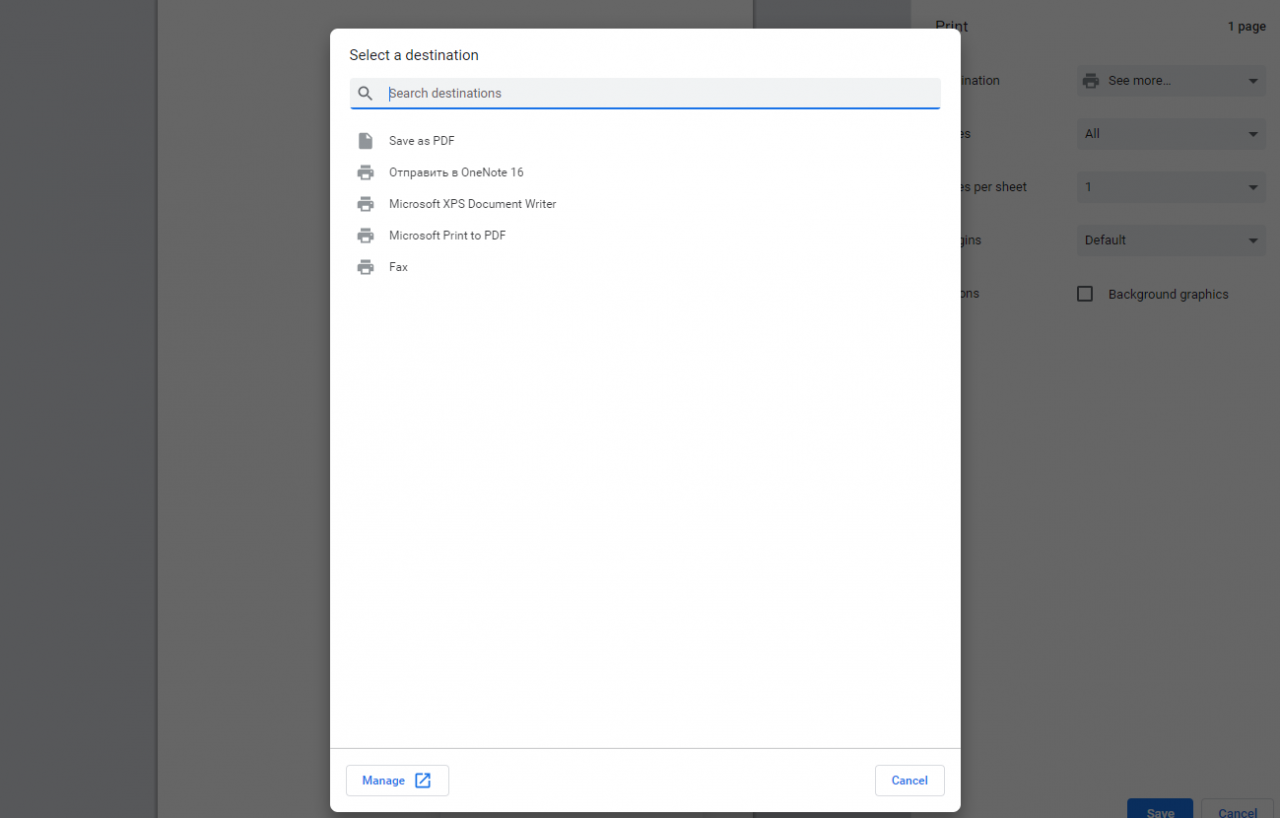Cancel the destination selection dialog

tap(909, 780)
